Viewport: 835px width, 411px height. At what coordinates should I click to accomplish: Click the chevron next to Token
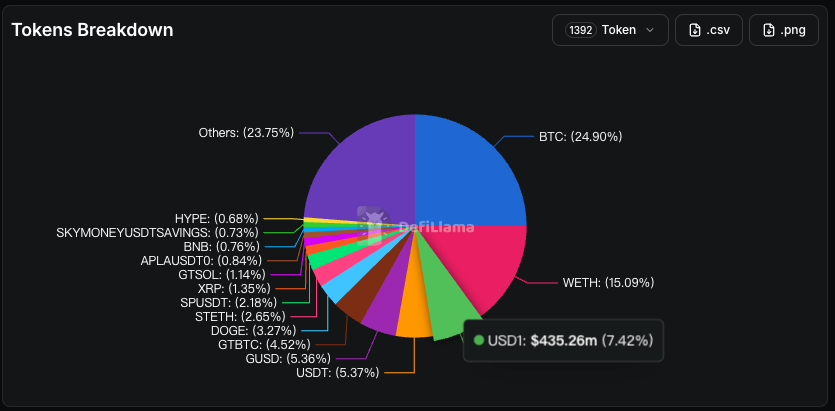point(650,30)
